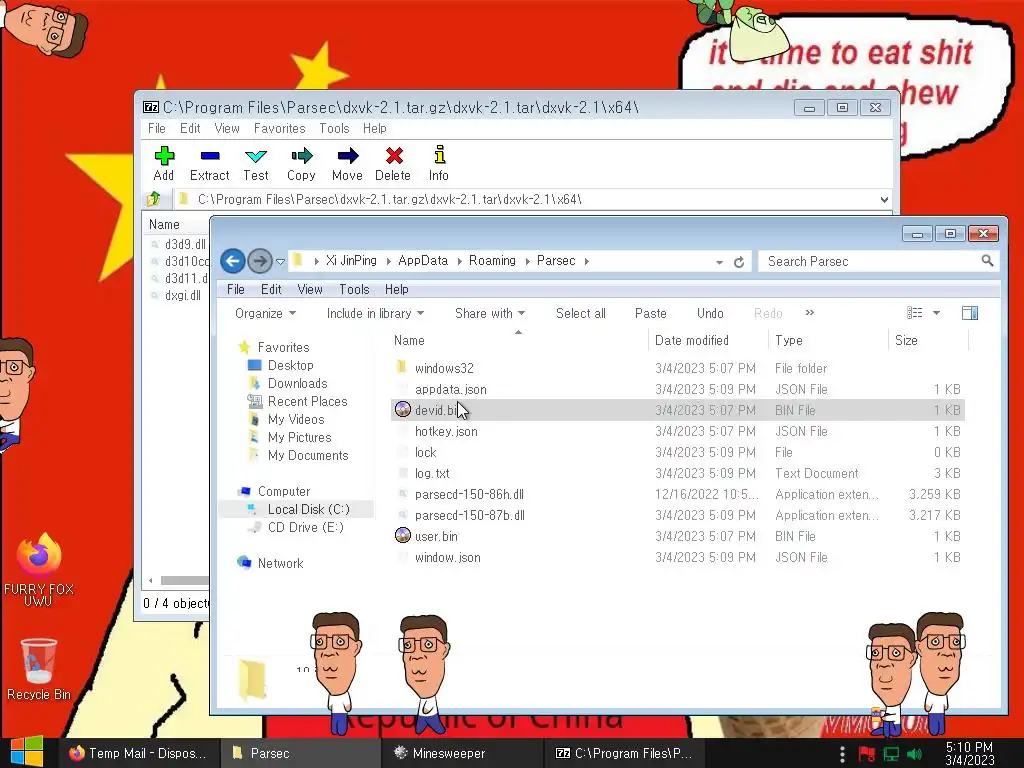
Task: Go up one folder level in 7-Zip
Action: pyautogui.click(x=154, y=199)
